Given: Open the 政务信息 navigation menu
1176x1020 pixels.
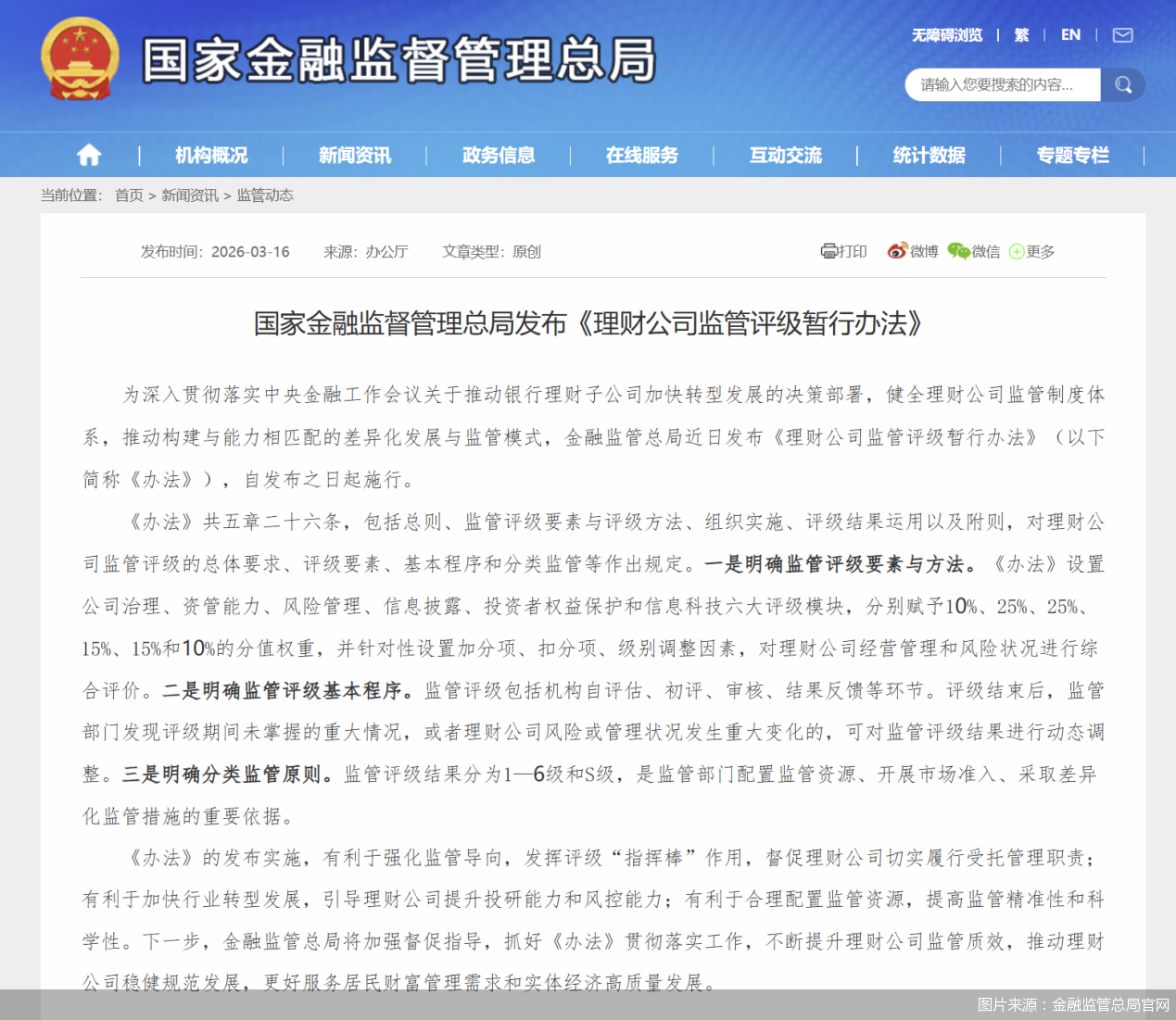Looking at the screenshot, I should point(499,155).
